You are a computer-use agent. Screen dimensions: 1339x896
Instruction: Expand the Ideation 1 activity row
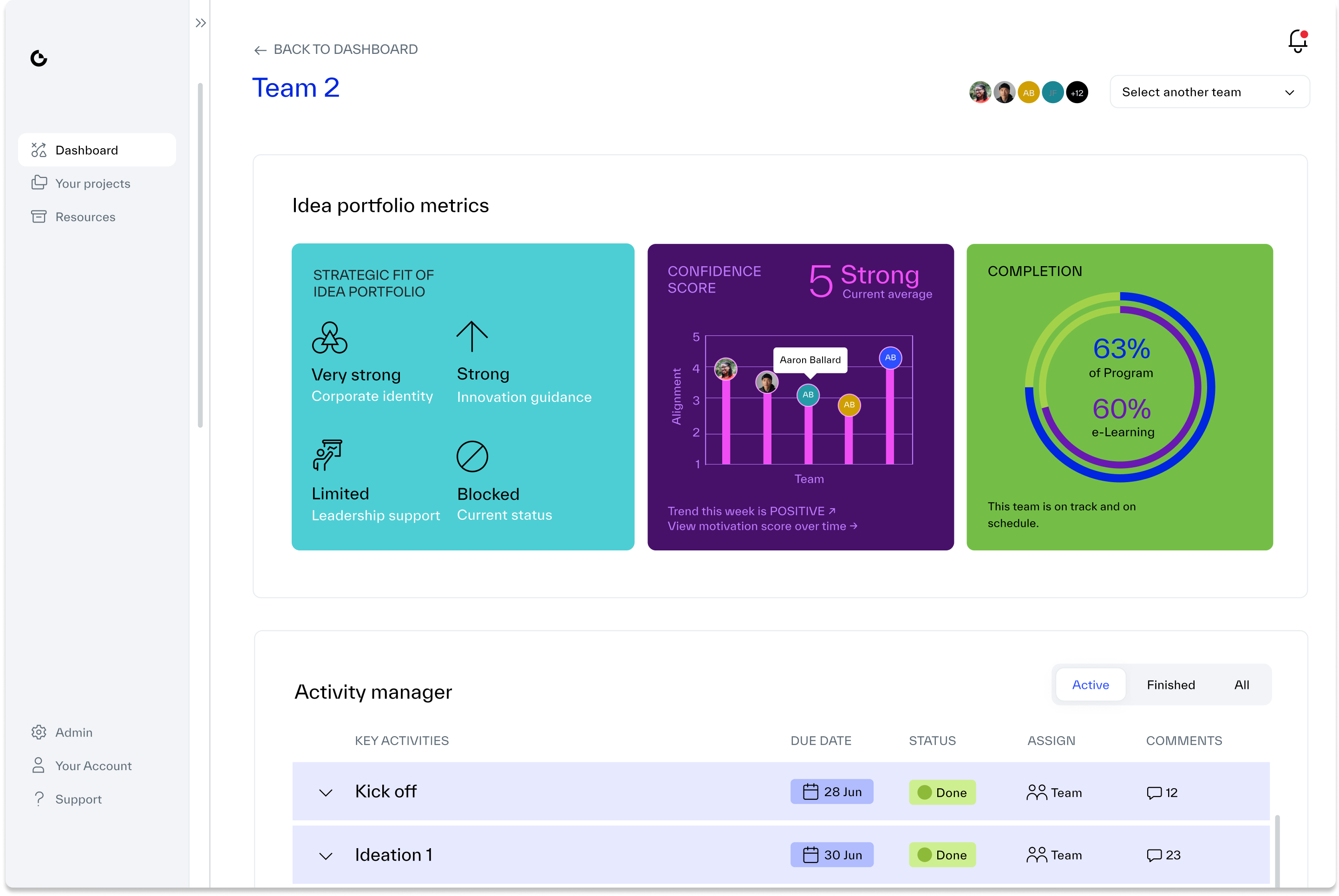[326, 856]
